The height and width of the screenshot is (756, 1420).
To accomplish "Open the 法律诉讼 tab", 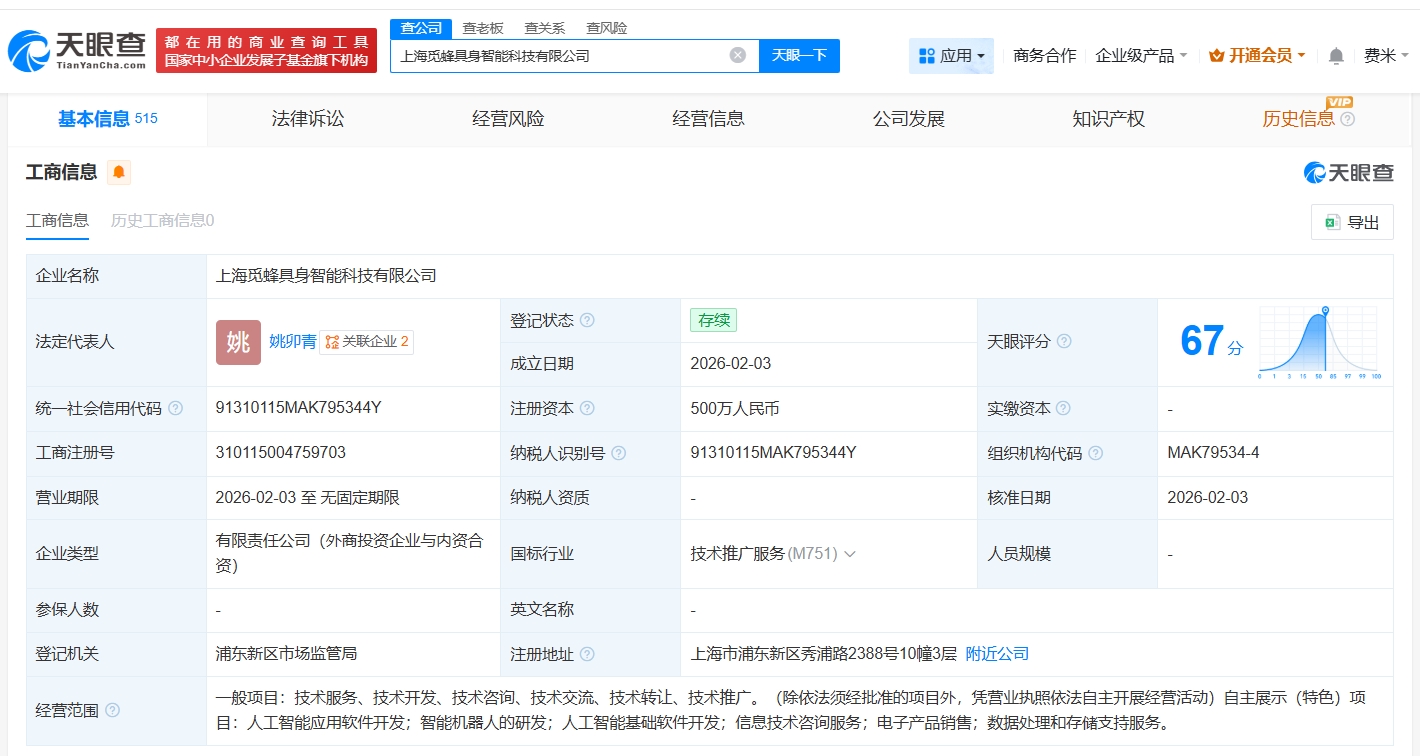I will pyautogui.click(x=306, y=118).
